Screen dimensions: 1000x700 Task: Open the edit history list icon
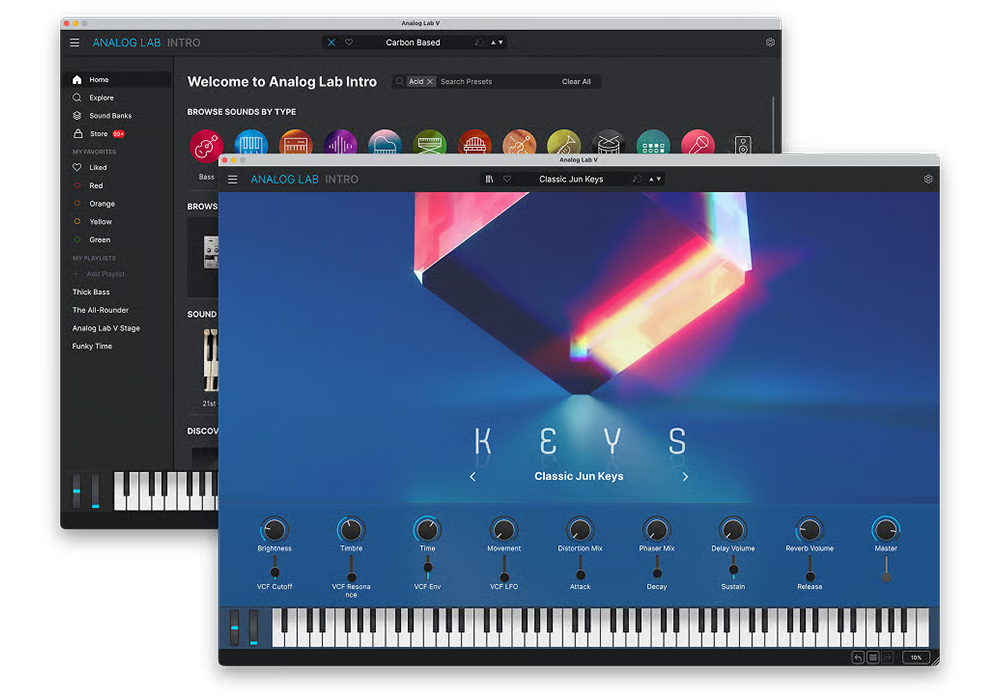(873, 657)
